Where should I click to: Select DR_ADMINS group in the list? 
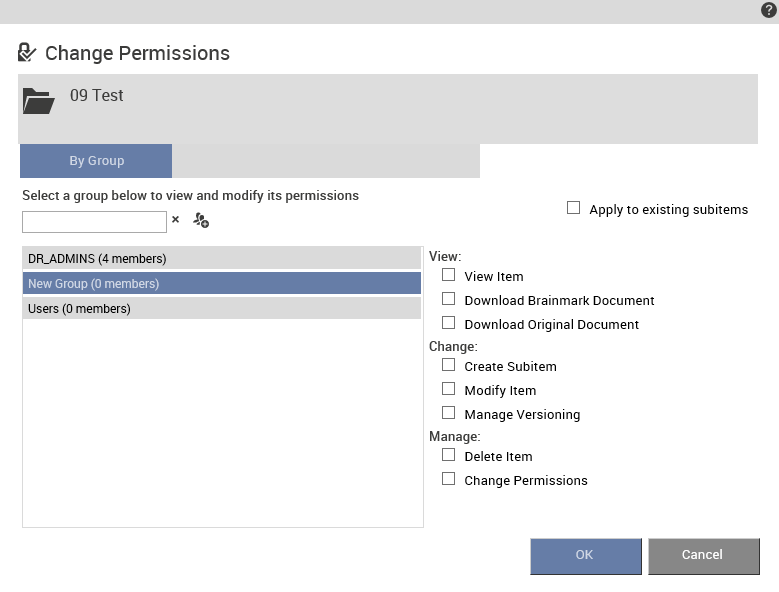click(x=222, y=258)
